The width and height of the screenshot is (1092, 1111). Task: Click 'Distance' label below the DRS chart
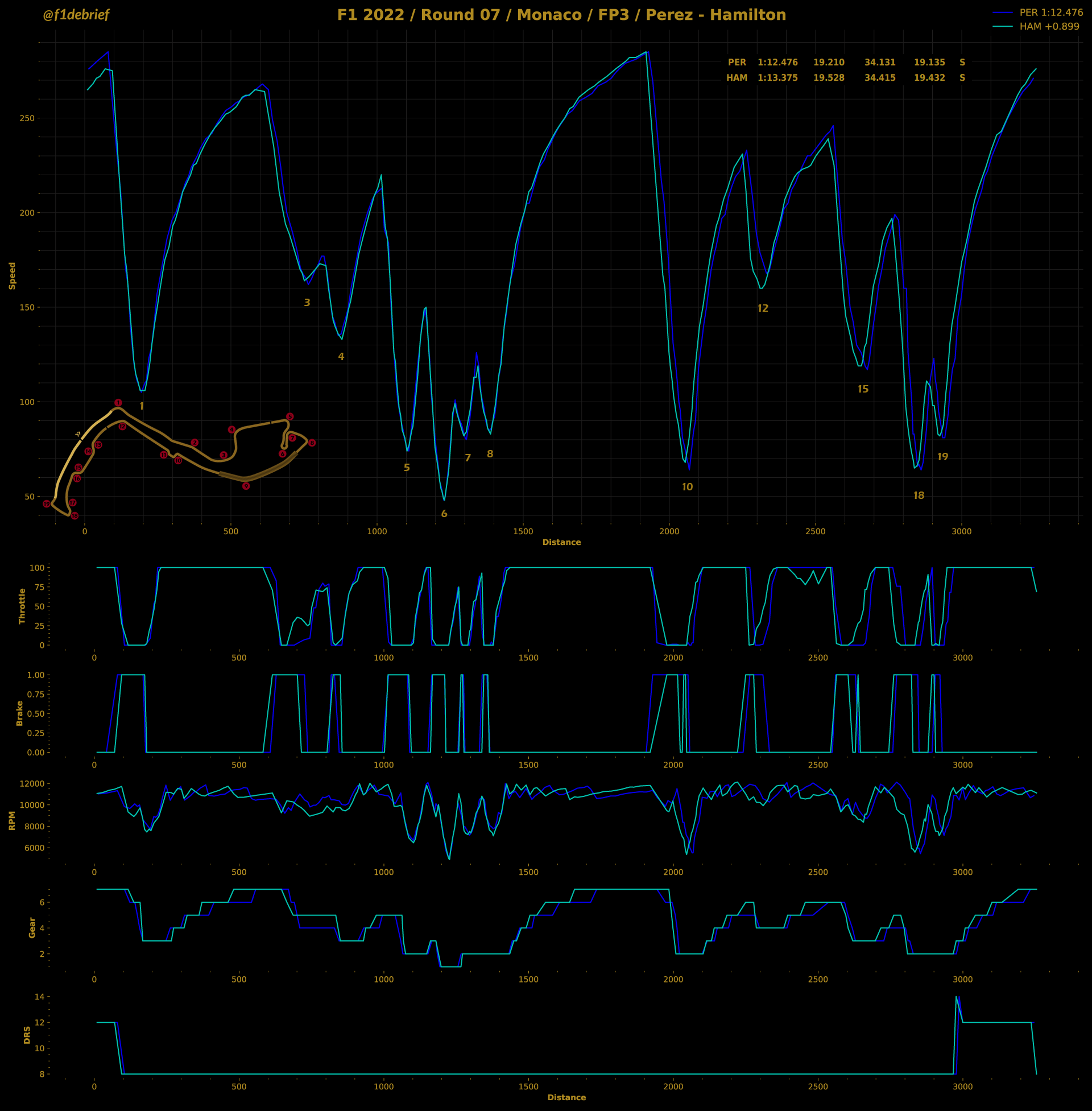point(566,1097)
